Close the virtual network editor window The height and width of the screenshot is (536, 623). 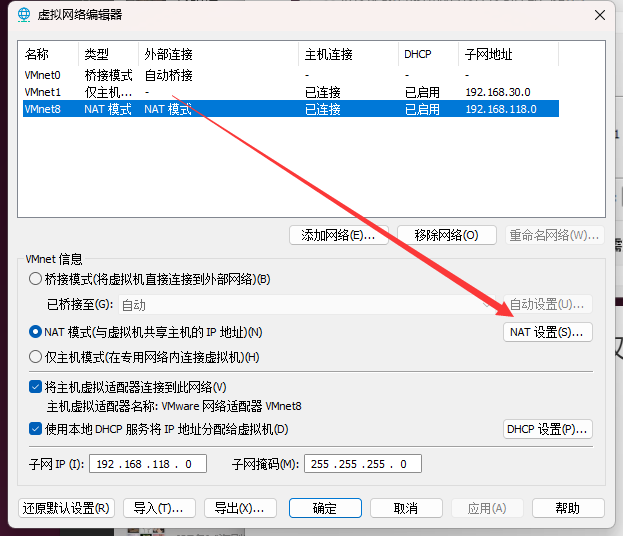599,15
